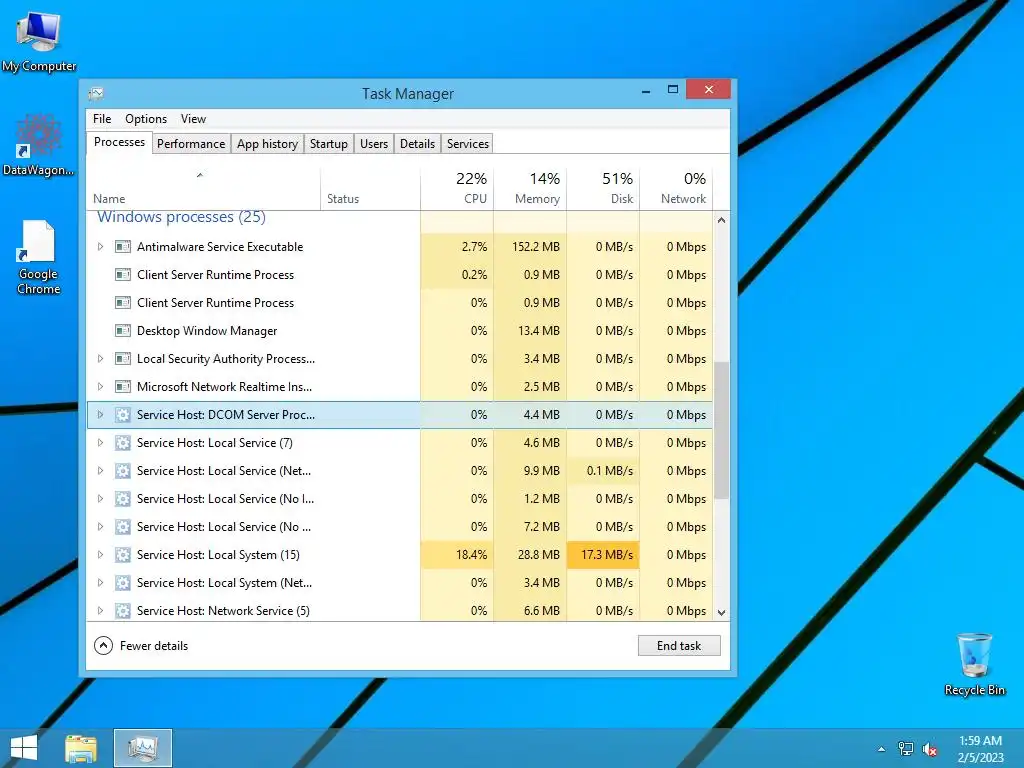Expand Service Host: DCOM Server Process row
The height and width of the screenshot is (768, 1024).
pyautogui.click(x=101, y=415)
